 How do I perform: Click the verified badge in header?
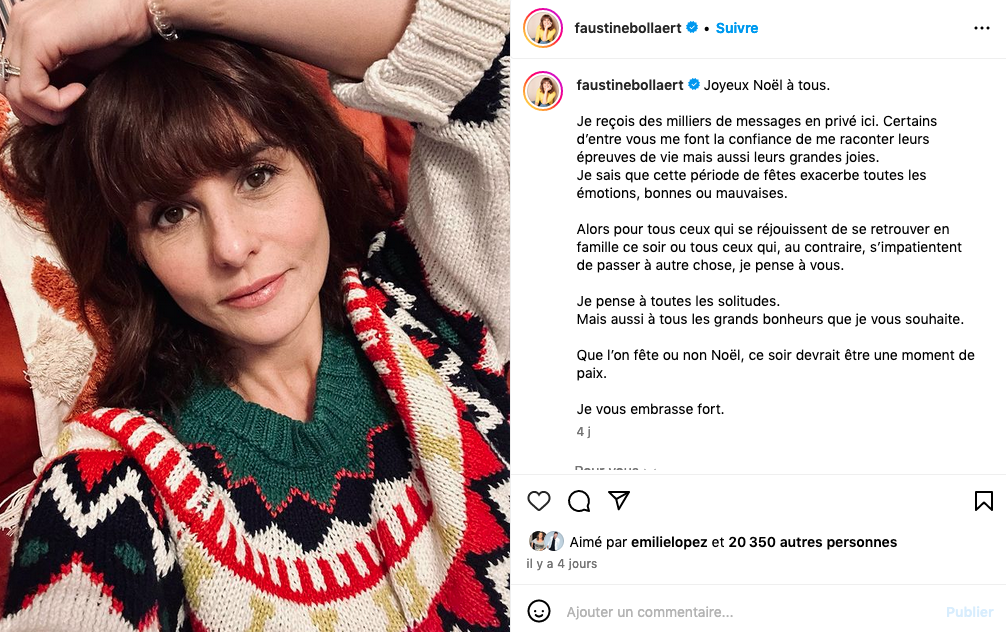pyautogui.click(x=692, y=28)
